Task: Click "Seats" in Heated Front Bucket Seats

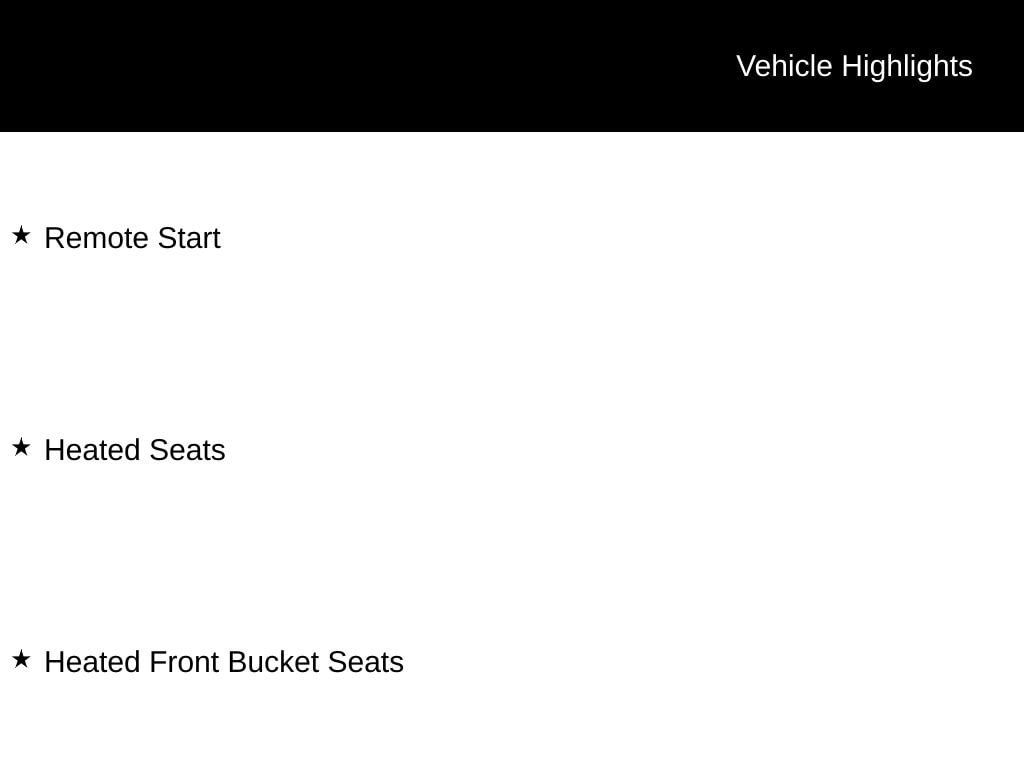Action: (x=366, y=663)
